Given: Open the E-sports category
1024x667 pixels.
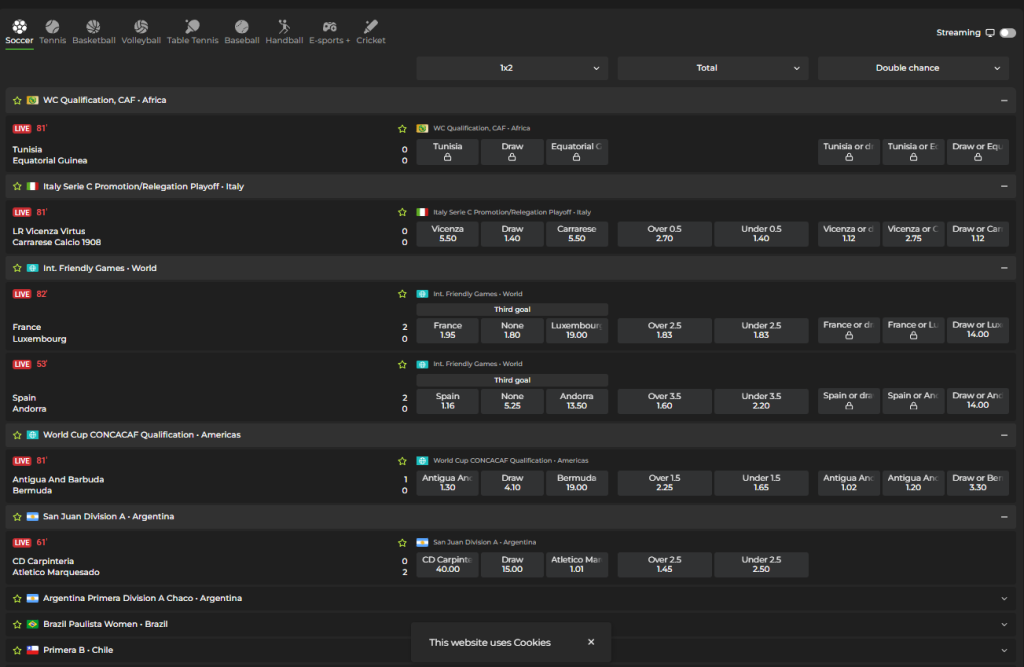Looking at the screenshot, I should click(329, 28).
